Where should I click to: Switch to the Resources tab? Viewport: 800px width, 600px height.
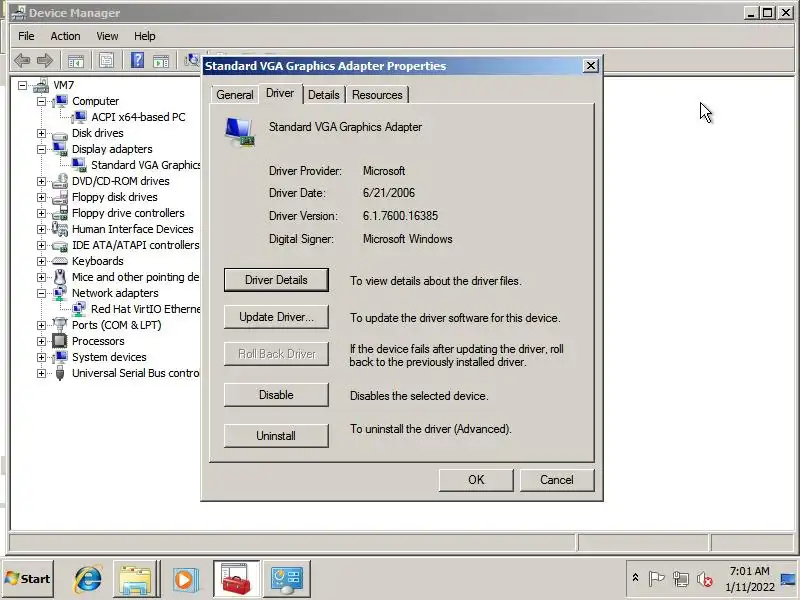tap(377, 95)
